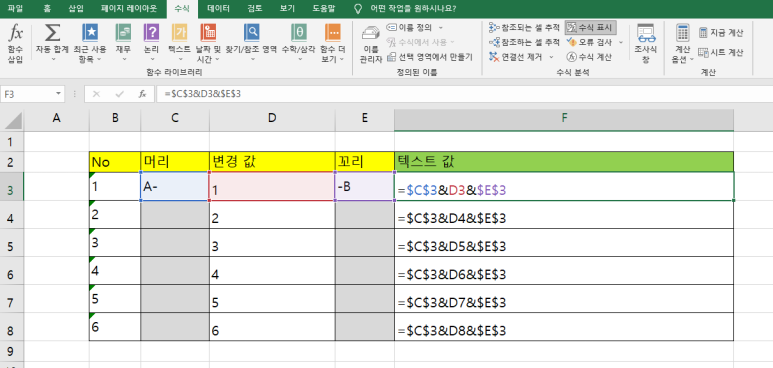Open the 논리 logical functions icon
The height and width of the screenshot is (368, 773).
click(x=151, y=33)
